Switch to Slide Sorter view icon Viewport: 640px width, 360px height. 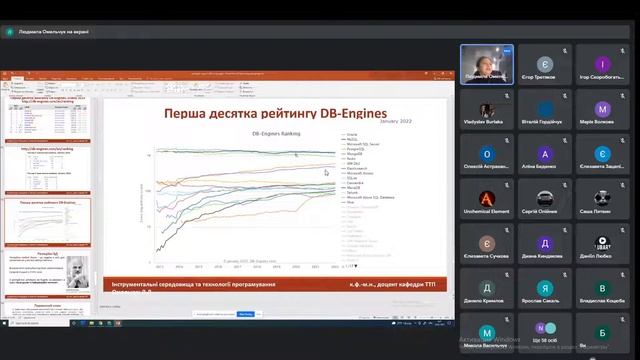pos(402,318)
